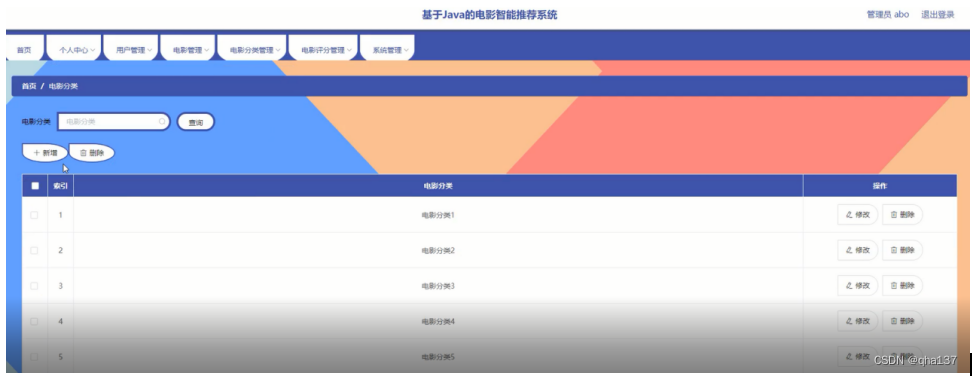Click the 删除 batch delete button above table
Image resolution: width=973 pixels, height=376 pixels.
[x=92, y=153]
